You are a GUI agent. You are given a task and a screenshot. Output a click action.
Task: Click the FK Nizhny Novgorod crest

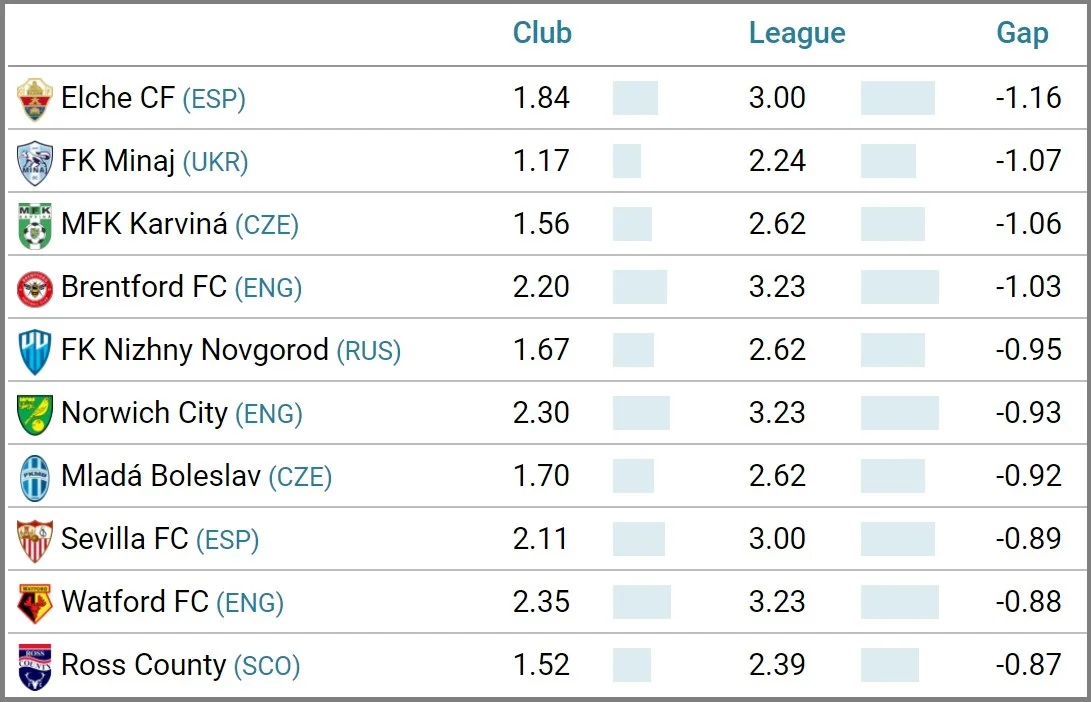pos(35,351)
